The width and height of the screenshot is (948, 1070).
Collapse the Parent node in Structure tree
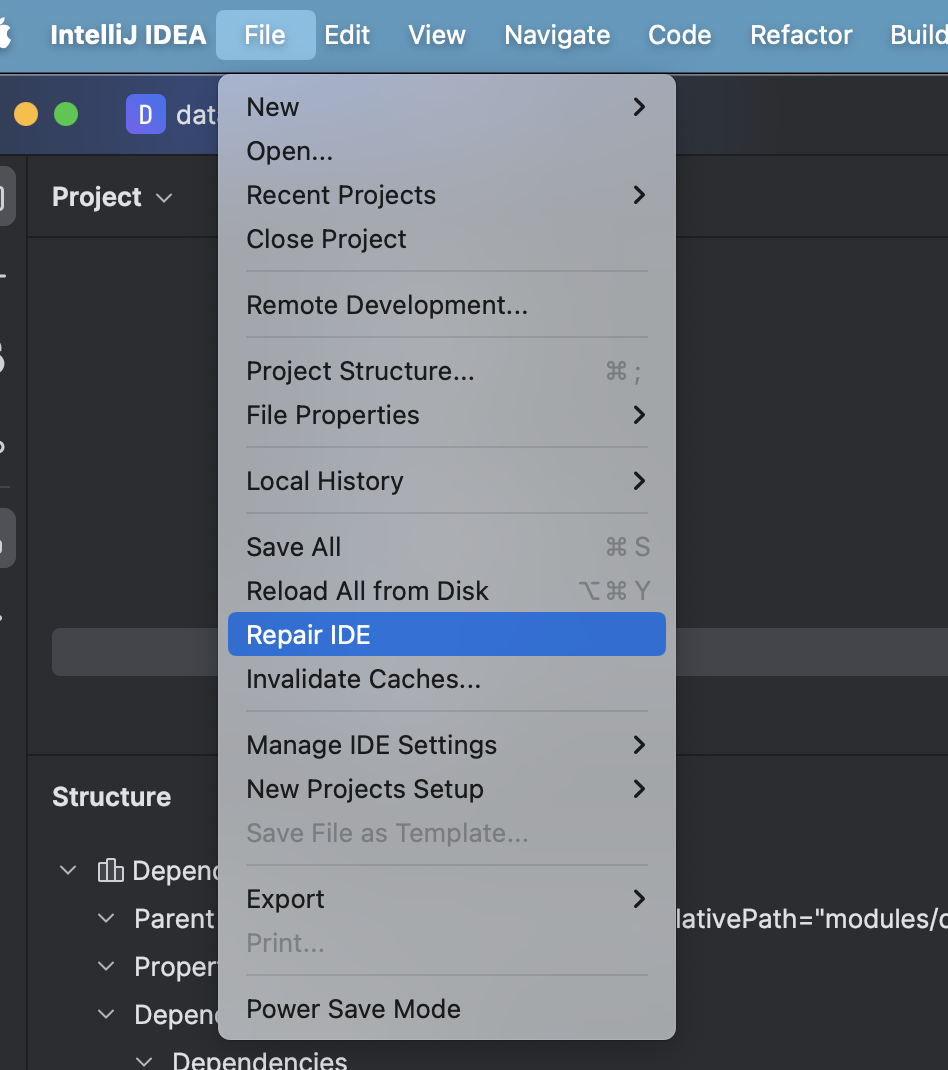coord(106,919)
